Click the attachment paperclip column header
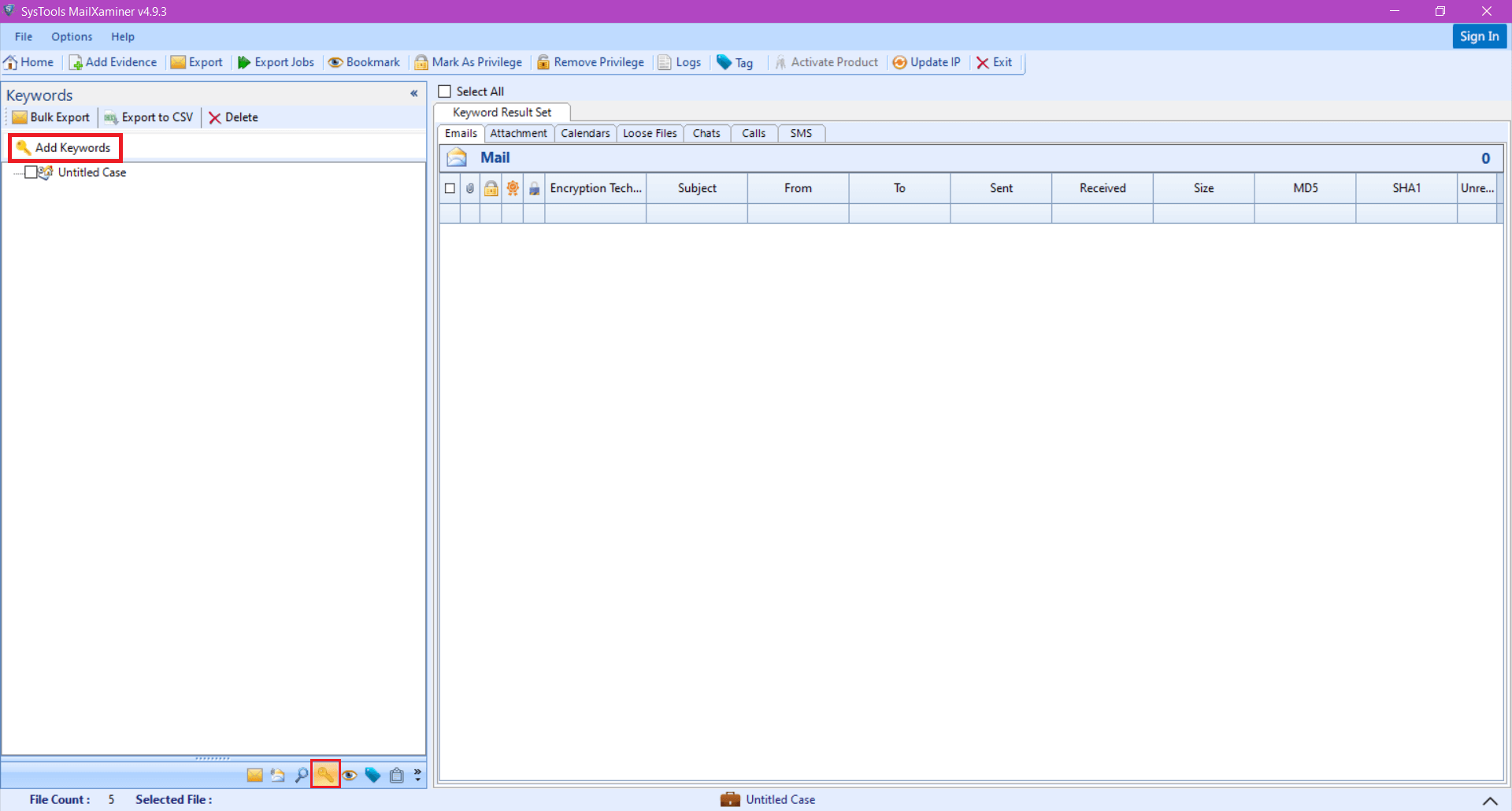Viewport: 1512px width, 811px height. point(470,188)
